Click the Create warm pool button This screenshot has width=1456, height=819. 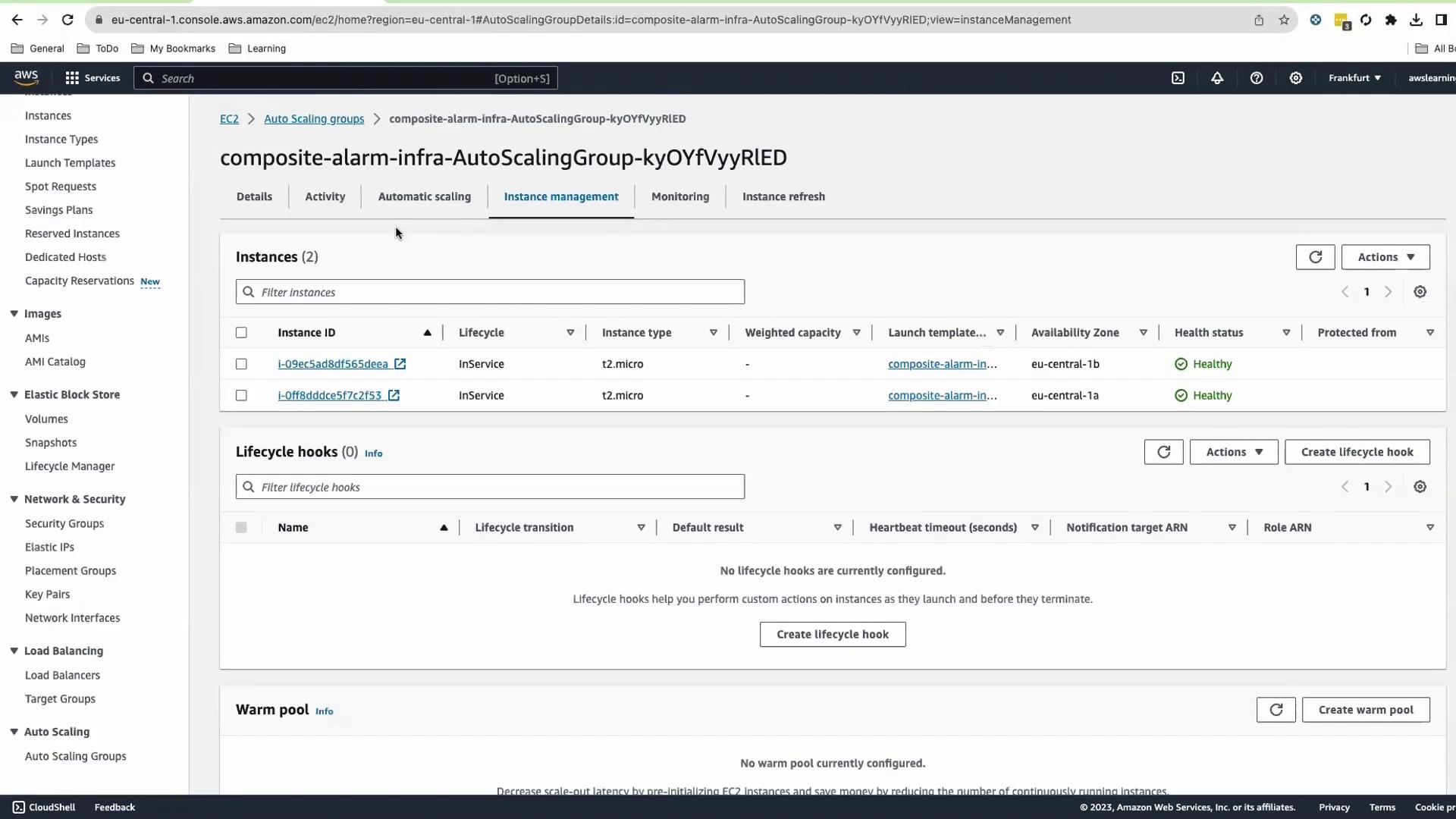(1365, 710)
